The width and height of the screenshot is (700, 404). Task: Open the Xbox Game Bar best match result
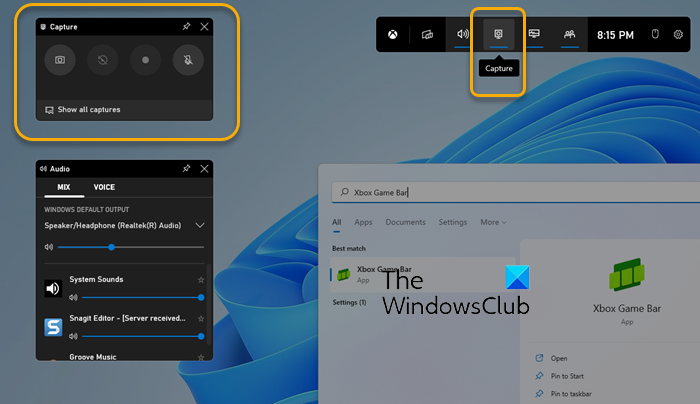click(x=423, y=275)
